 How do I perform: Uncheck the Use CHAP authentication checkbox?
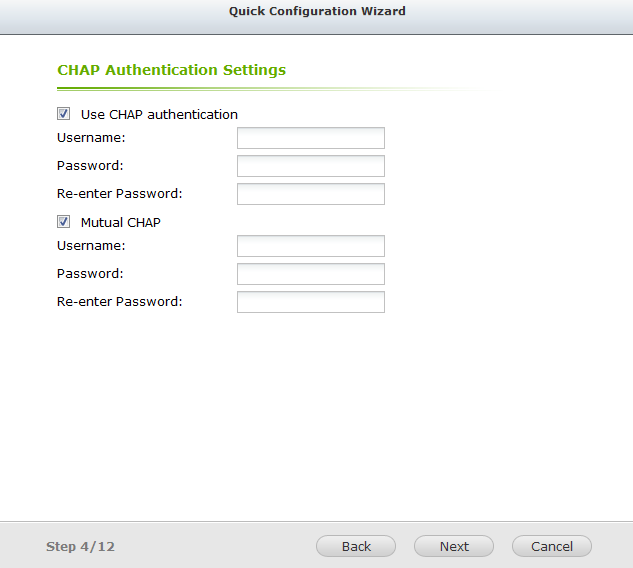[x=63, y=114]
